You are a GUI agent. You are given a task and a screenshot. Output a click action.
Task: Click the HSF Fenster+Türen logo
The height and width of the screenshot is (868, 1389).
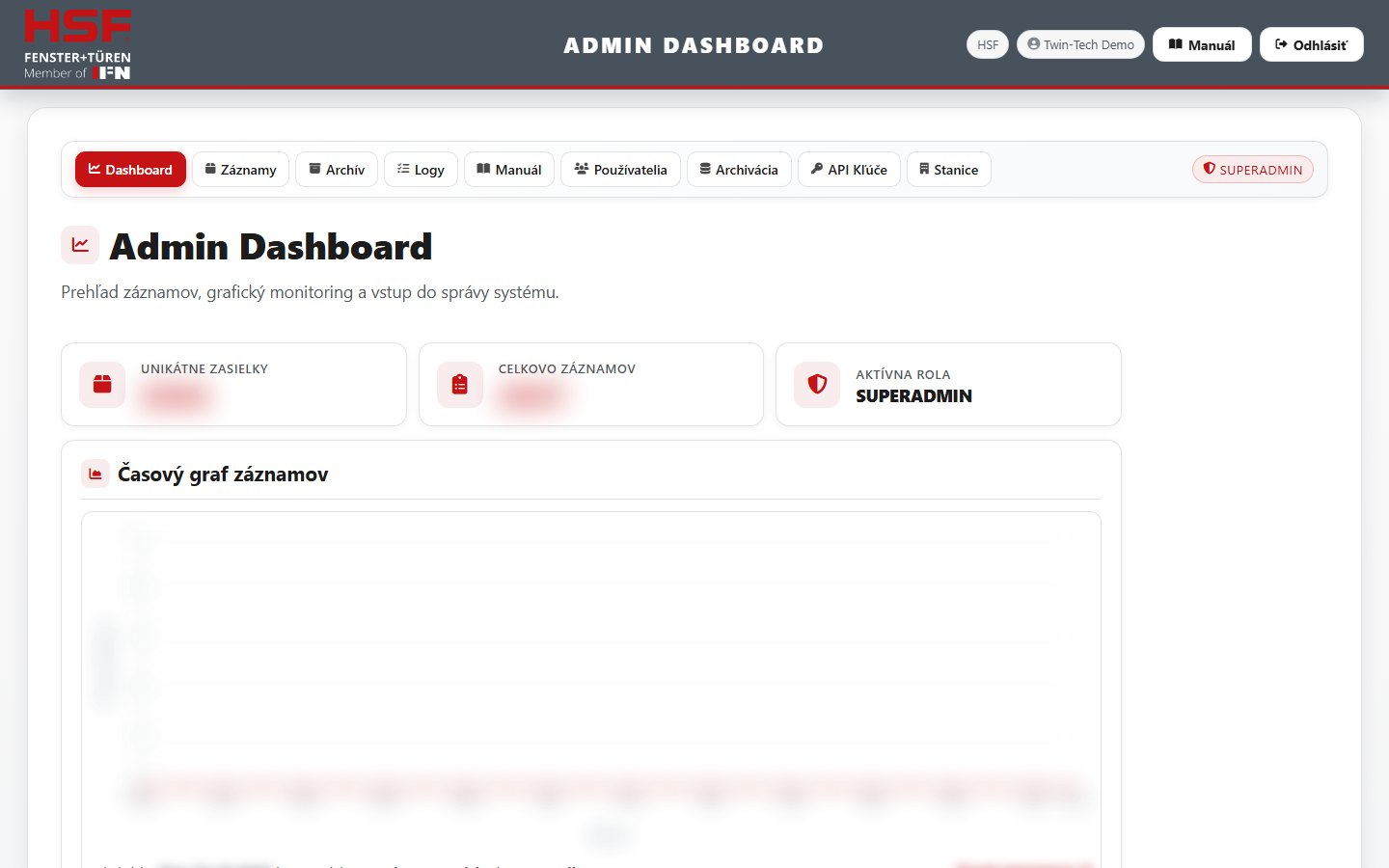point(78,44)
